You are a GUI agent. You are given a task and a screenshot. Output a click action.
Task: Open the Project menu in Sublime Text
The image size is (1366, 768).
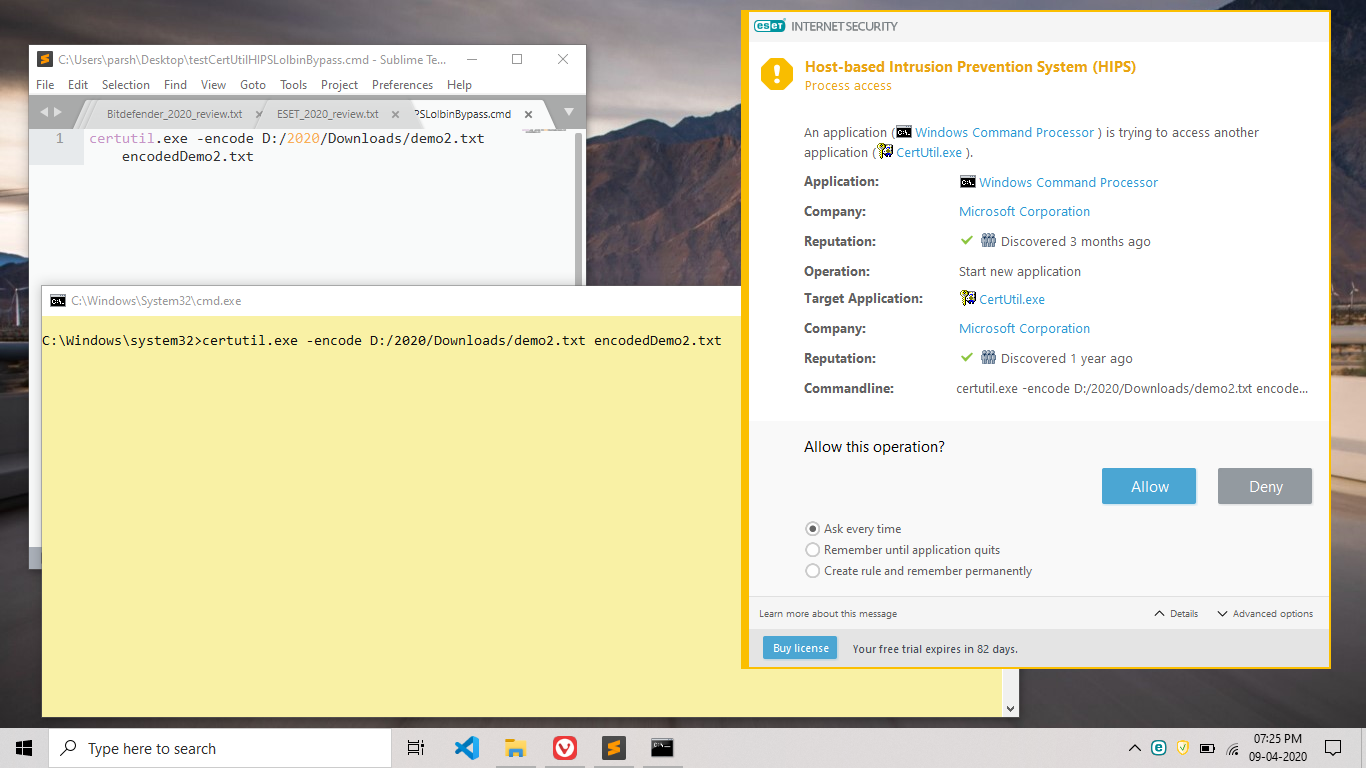pyautogui.click(x=340, y=85)
